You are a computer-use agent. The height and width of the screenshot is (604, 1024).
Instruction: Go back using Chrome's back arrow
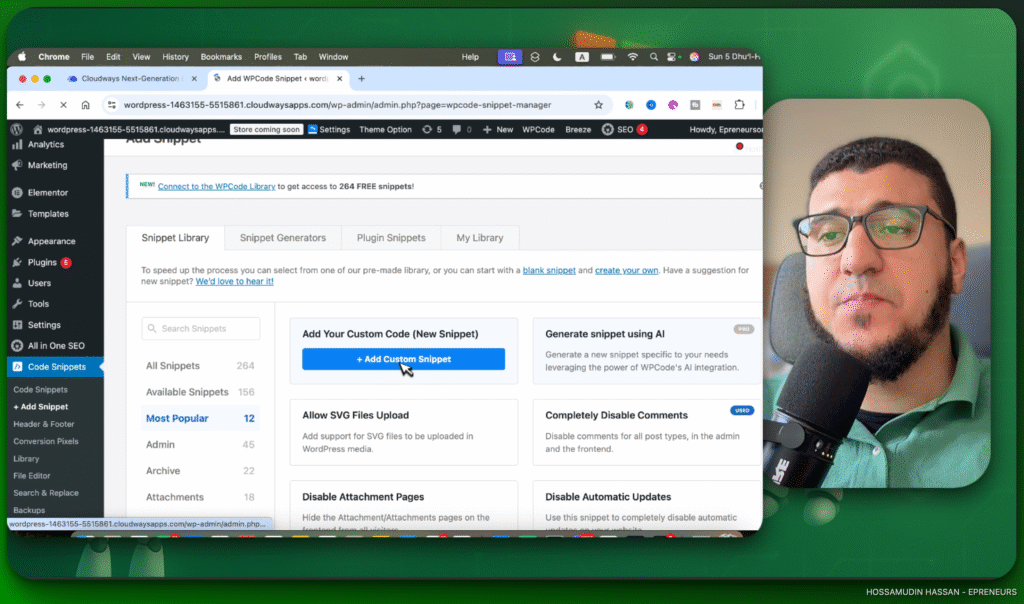(20, 104)
